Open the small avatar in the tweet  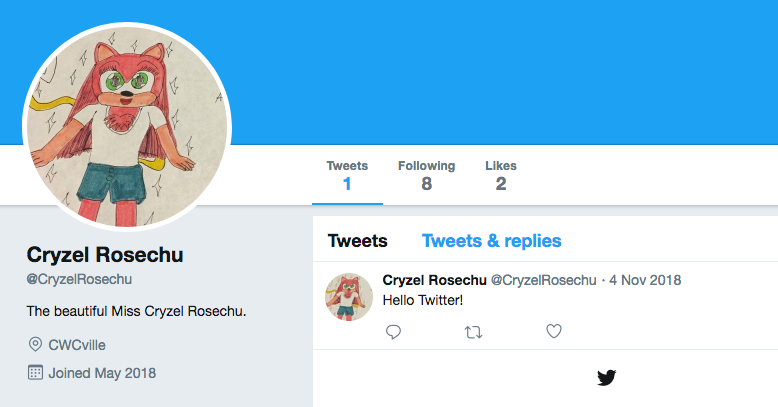point(349,296)
